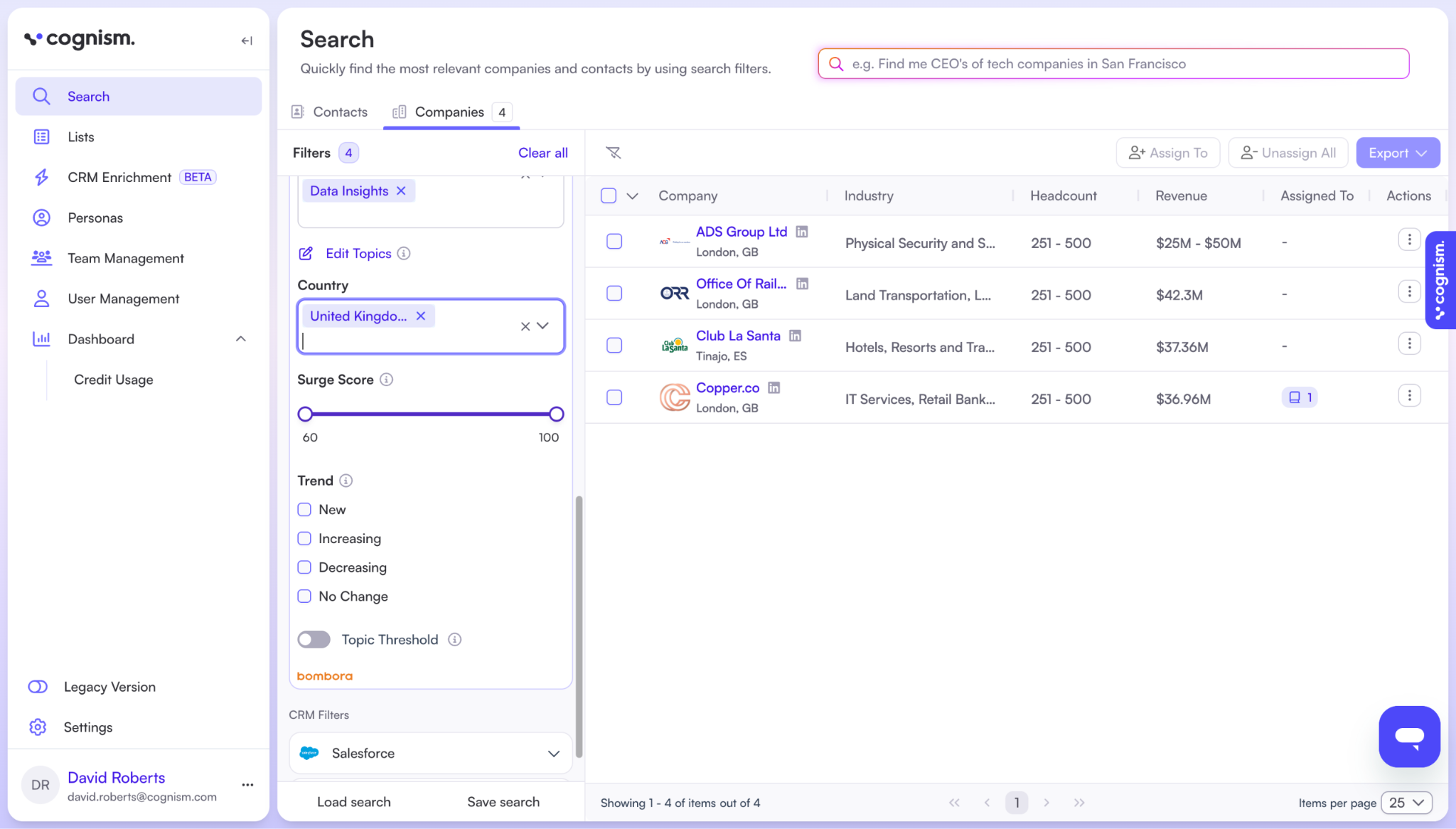The width and height of the screenshot is (1456, 829).
Task: Click the Personas icon in sidebar
Action: 42,218
